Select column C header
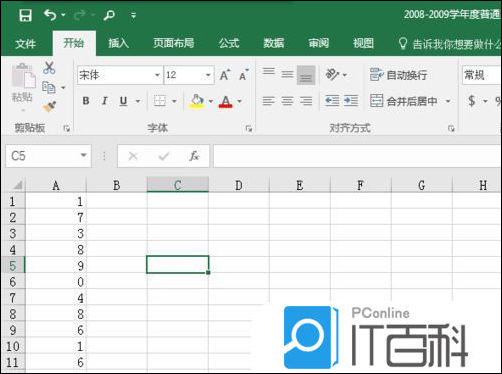Image resolution: width=502 pixels, height=374 pixels. click(178, 185)
